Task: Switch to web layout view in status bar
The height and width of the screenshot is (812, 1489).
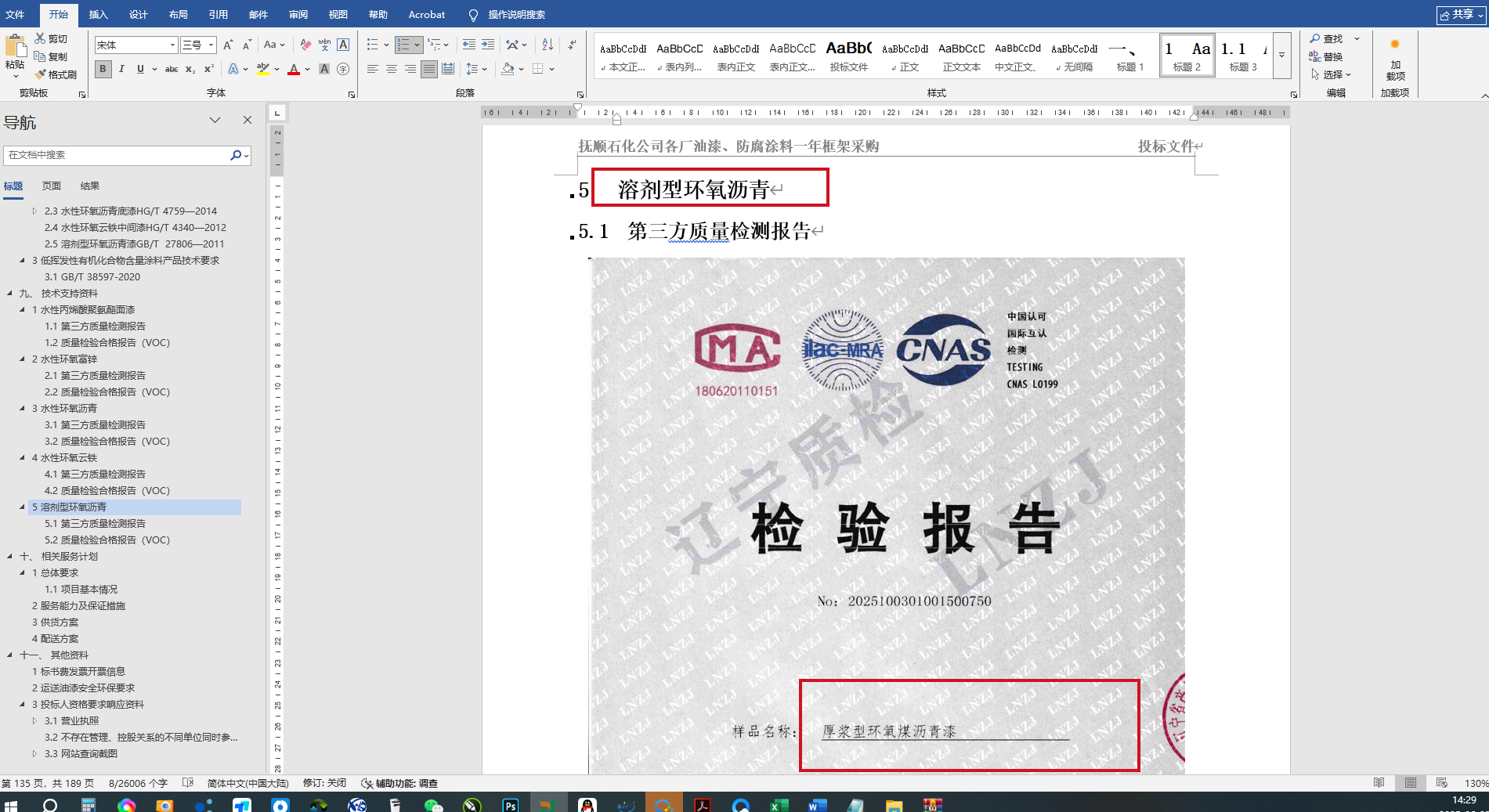Action: pyautogui.click(x=1442, y=783)
